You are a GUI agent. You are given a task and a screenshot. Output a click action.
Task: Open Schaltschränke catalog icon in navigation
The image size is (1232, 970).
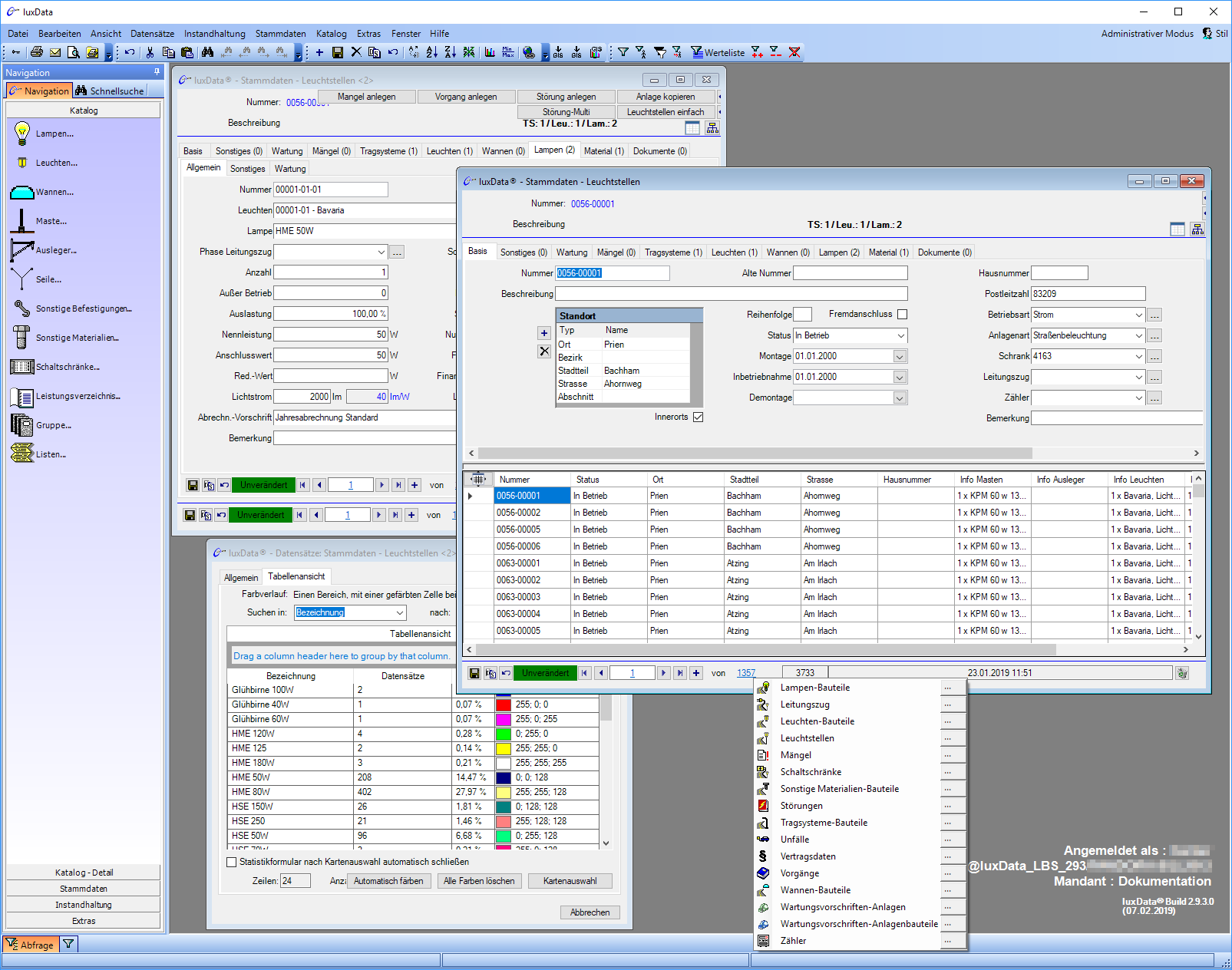22,367
